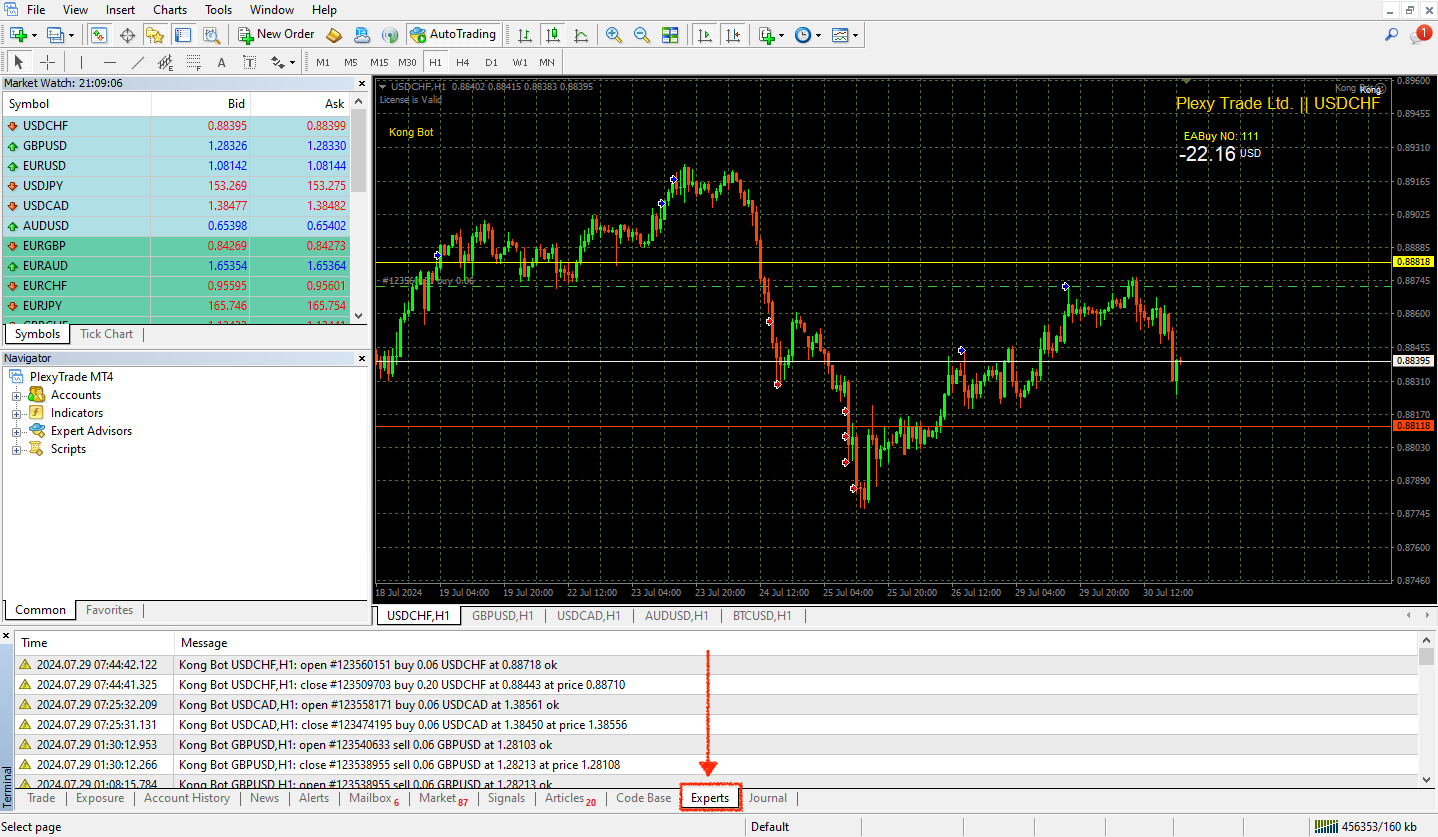The width and height of the screenshot is (1438, 837).
Task: Switch timeframe to M15
Action: click(x=379, y=62)
